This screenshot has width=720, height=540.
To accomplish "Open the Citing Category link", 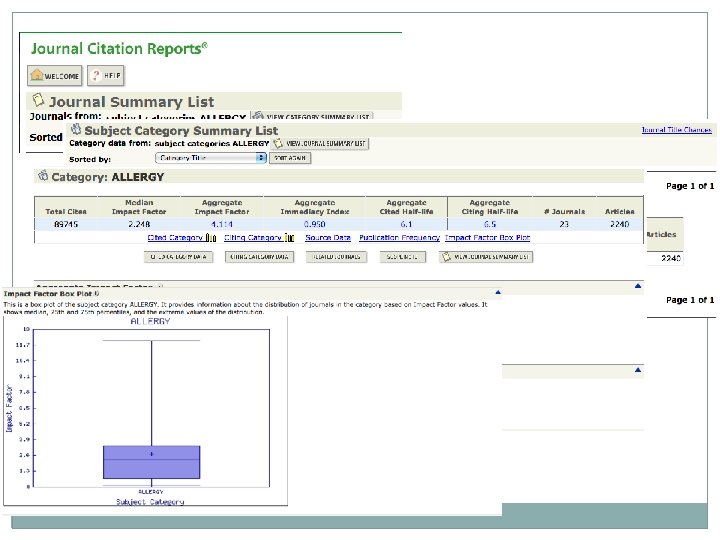I will [253, 237].
